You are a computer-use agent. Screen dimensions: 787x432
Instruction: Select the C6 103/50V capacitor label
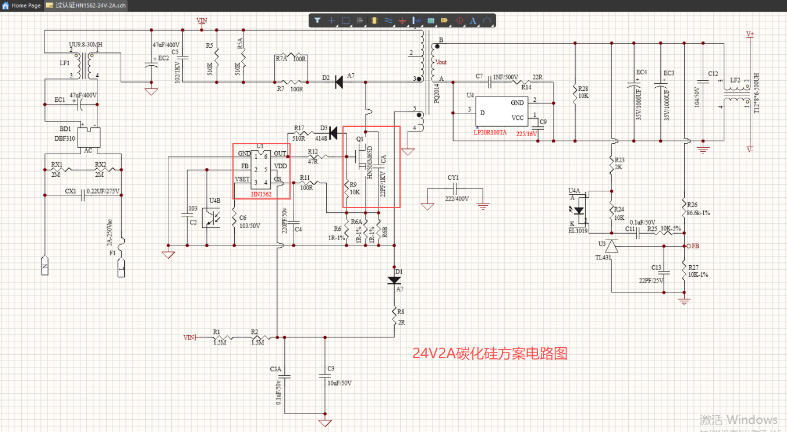(x=249, y=222)
